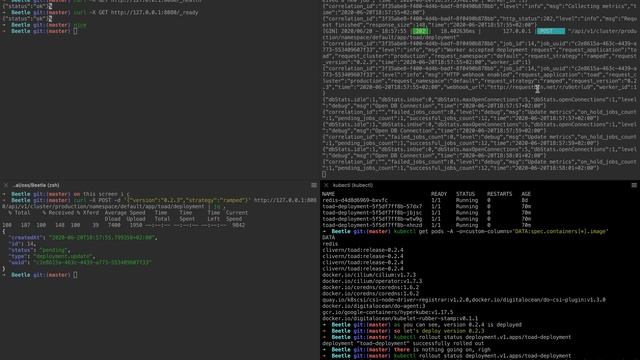Select the Beetle (zsh) pane title label
The height and width of the screenshot is (360, 640).
(36, 185)
